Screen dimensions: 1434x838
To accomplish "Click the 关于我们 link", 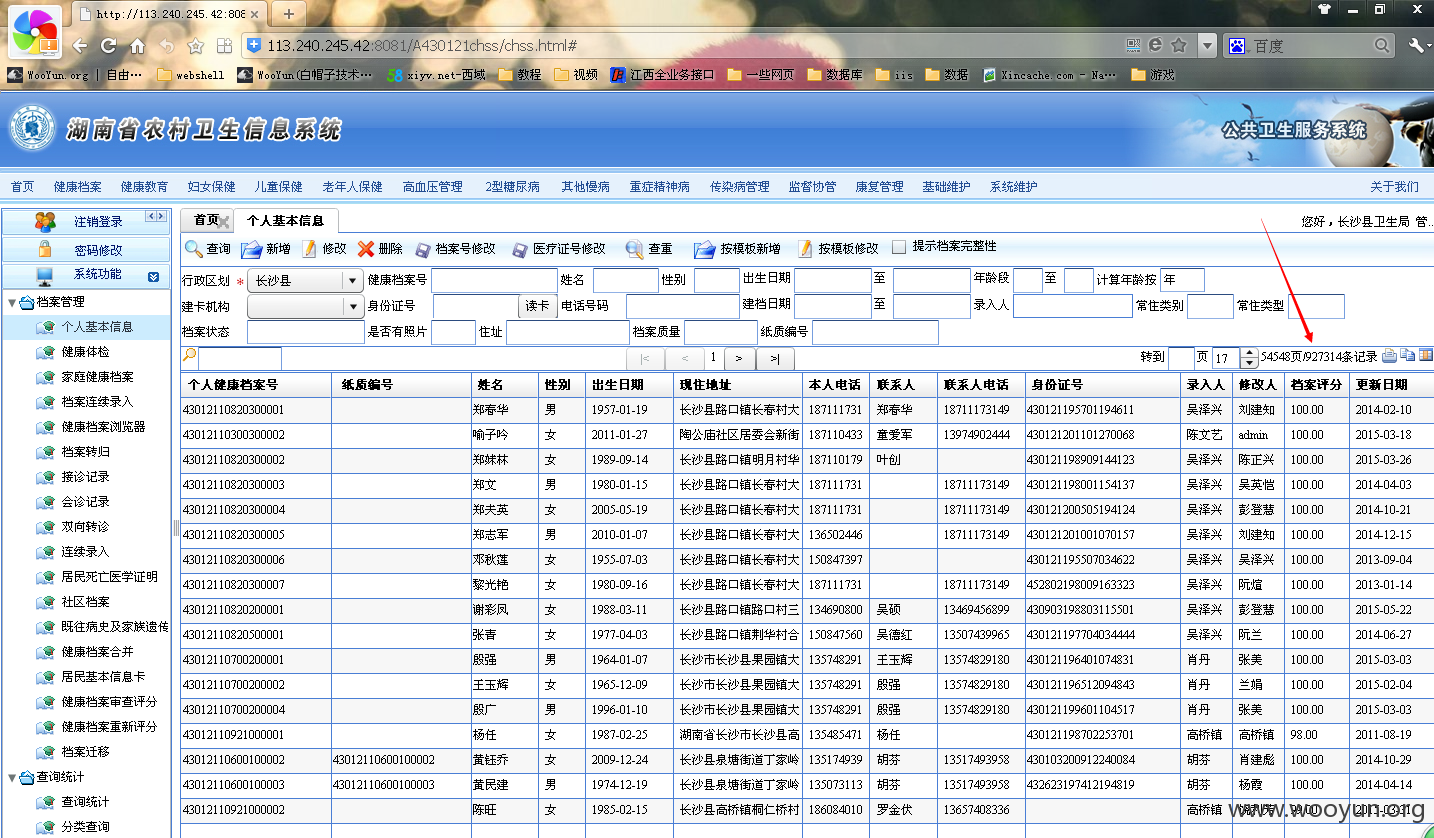I will 1394,187.
